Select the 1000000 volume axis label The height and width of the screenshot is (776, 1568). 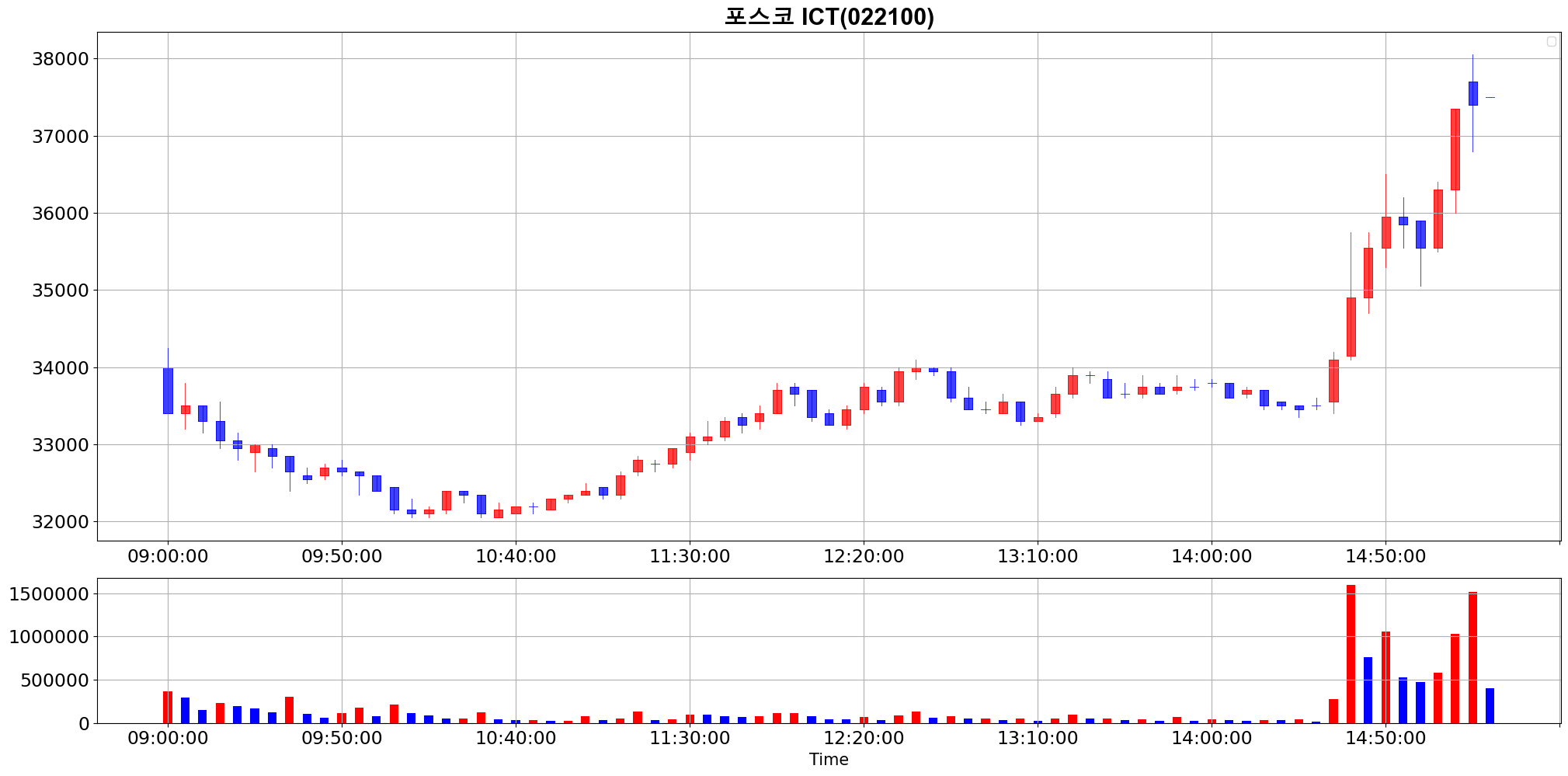tap(49, 637)
